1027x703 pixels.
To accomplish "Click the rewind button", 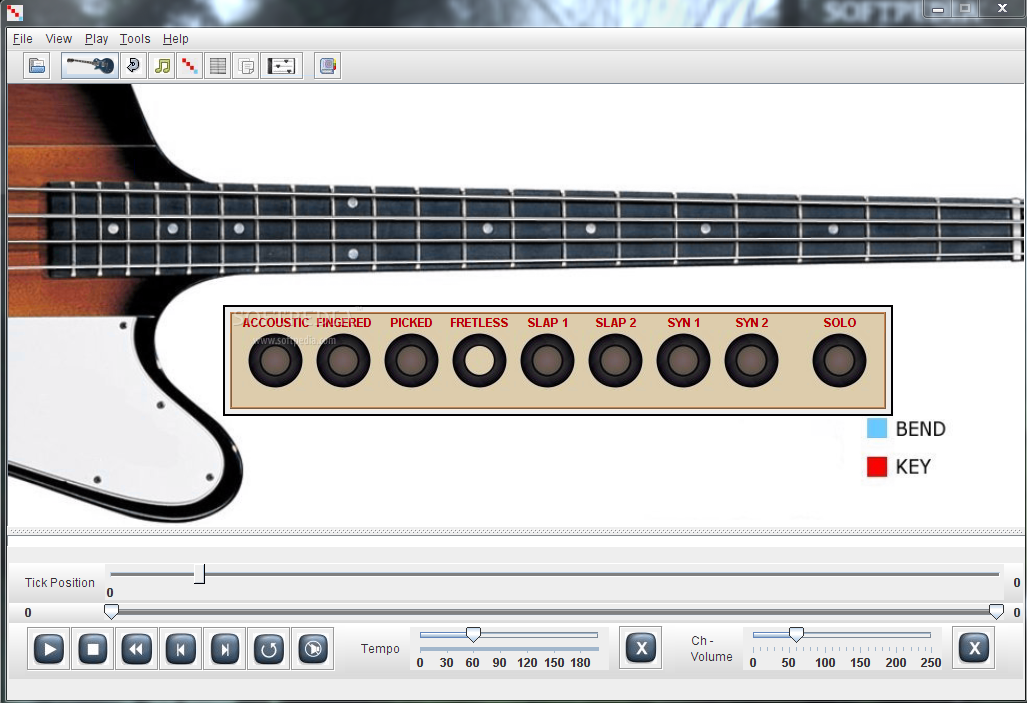I will (x=136, y=649).
